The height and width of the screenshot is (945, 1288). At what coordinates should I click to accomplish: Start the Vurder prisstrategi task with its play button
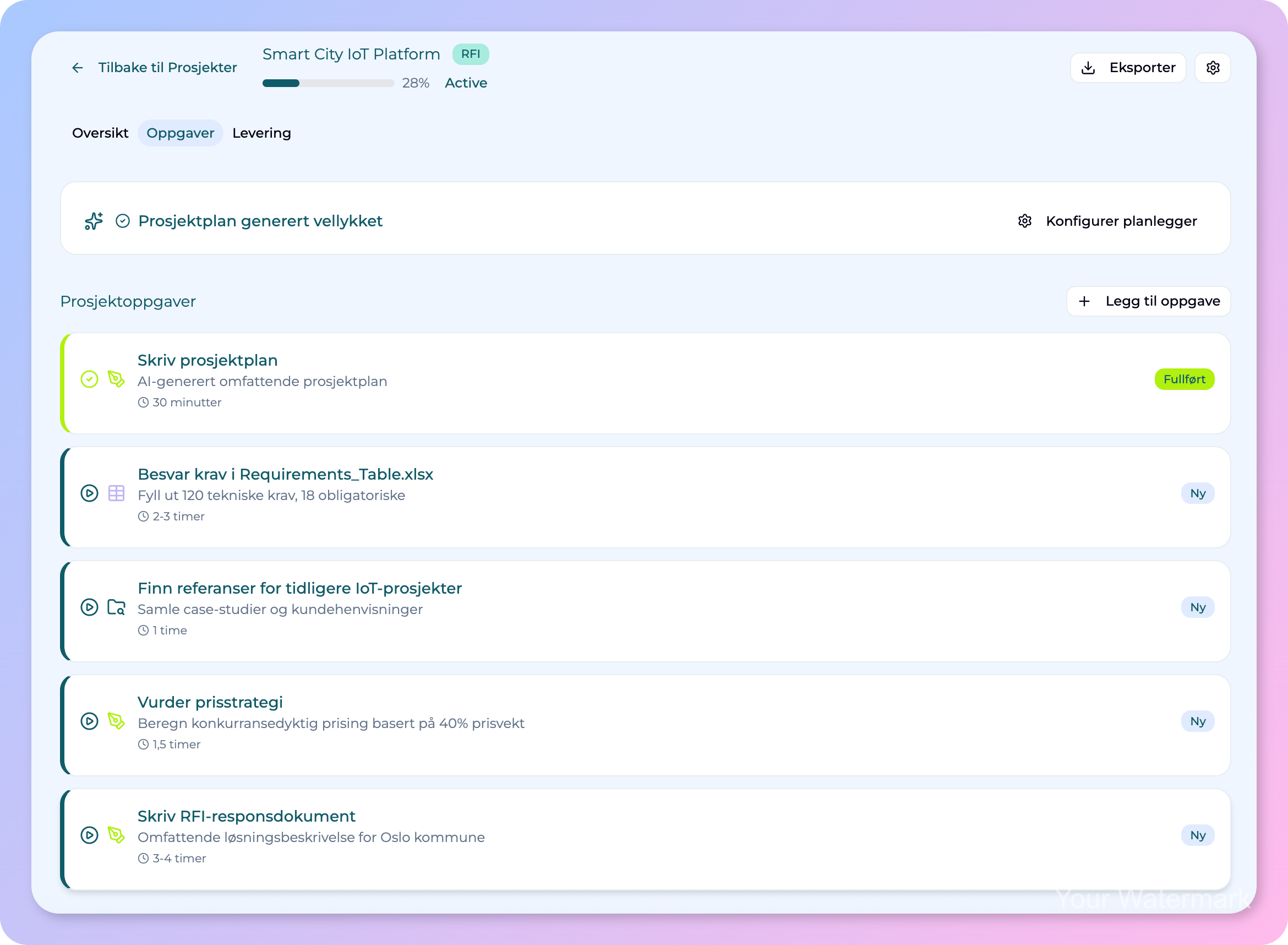coord(89,721)
